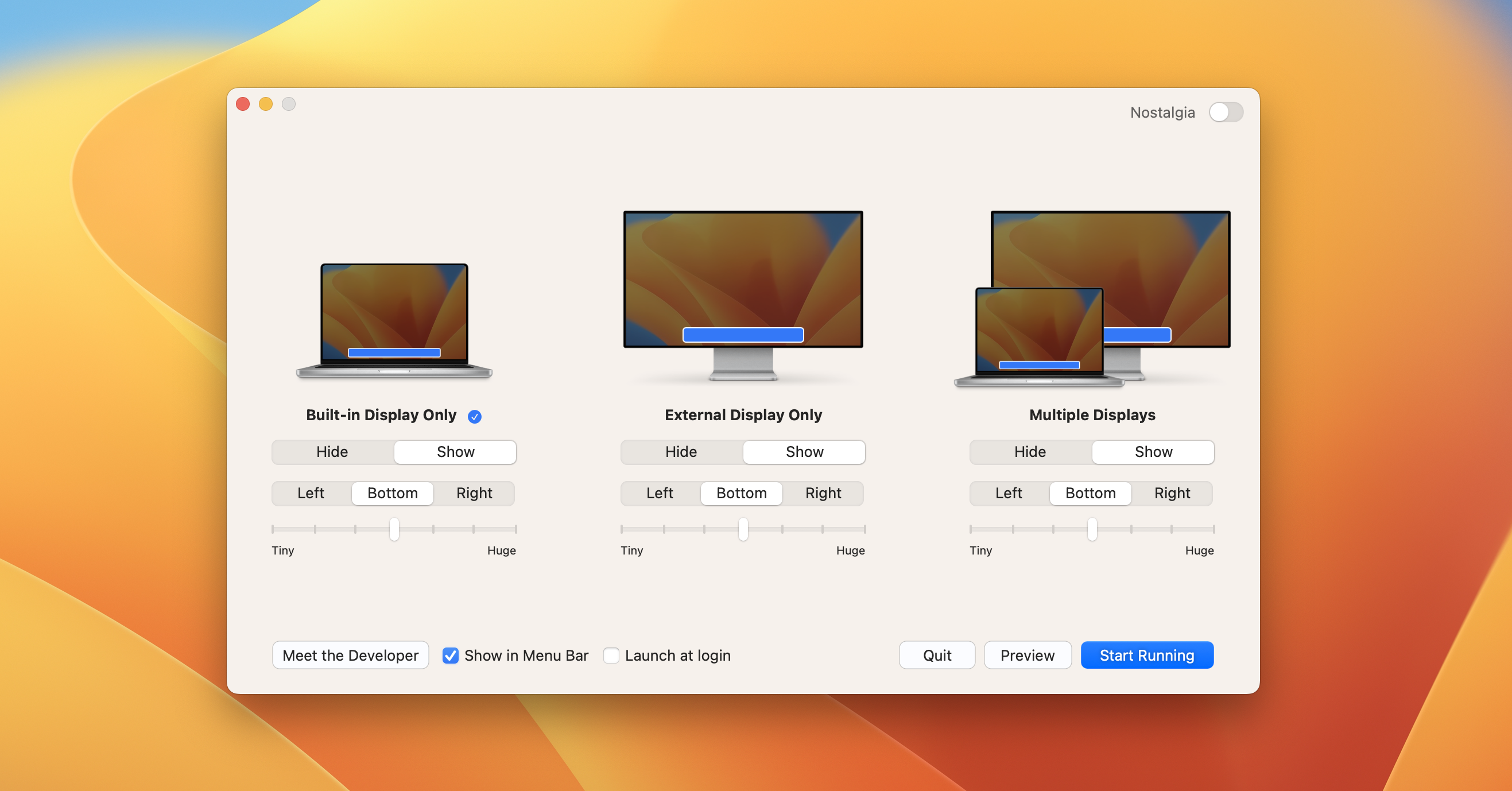Screen dimensions: 1512x791
Task: Set Built-in Display position to Bottom
Action: click(393, 493)
